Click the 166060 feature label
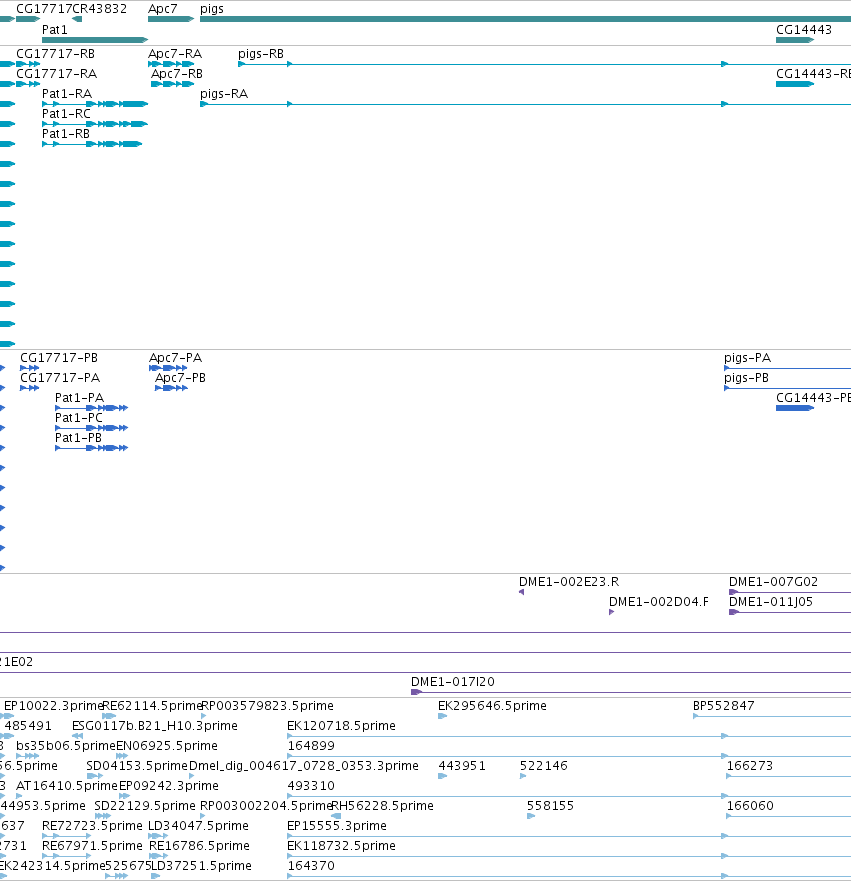The height and width of the screenshot is (881, 851). coord(750,806)
